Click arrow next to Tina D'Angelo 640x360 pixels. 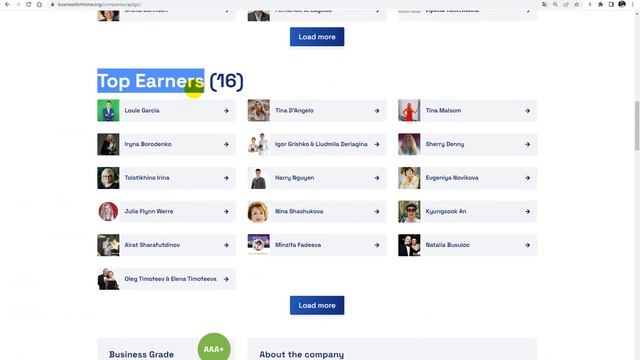coord(377,111)
